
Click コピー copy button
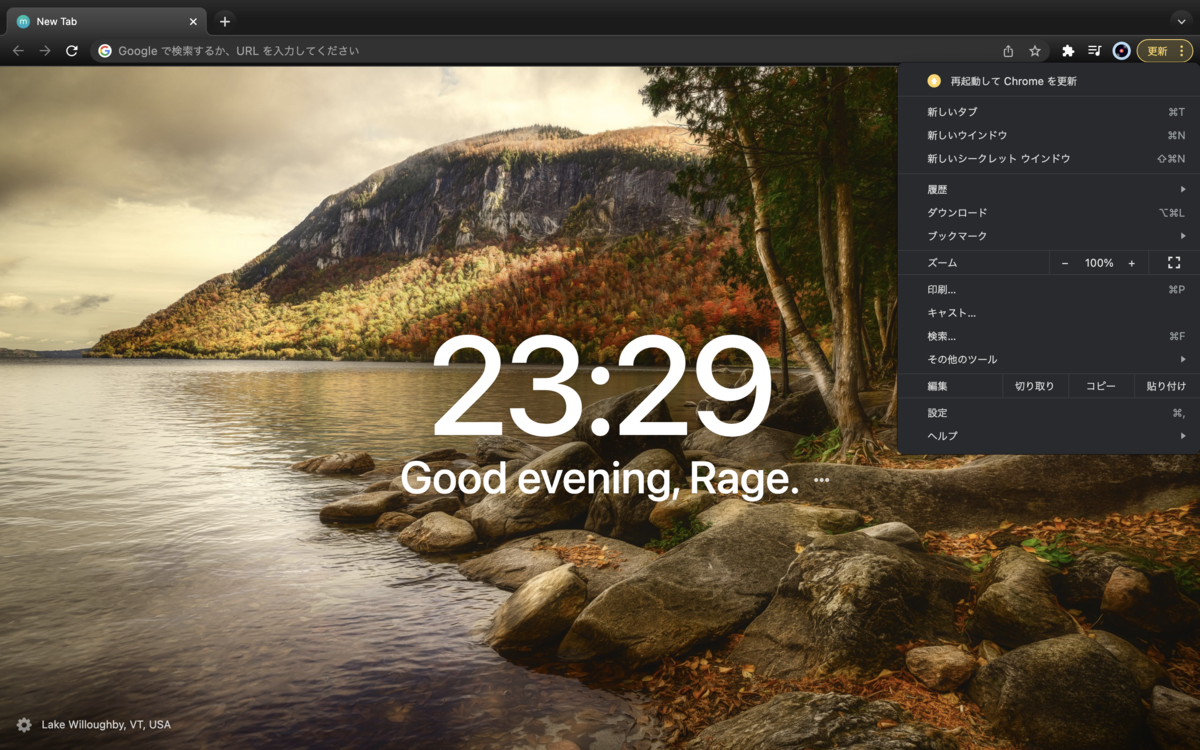click(x=1101, y=386)
